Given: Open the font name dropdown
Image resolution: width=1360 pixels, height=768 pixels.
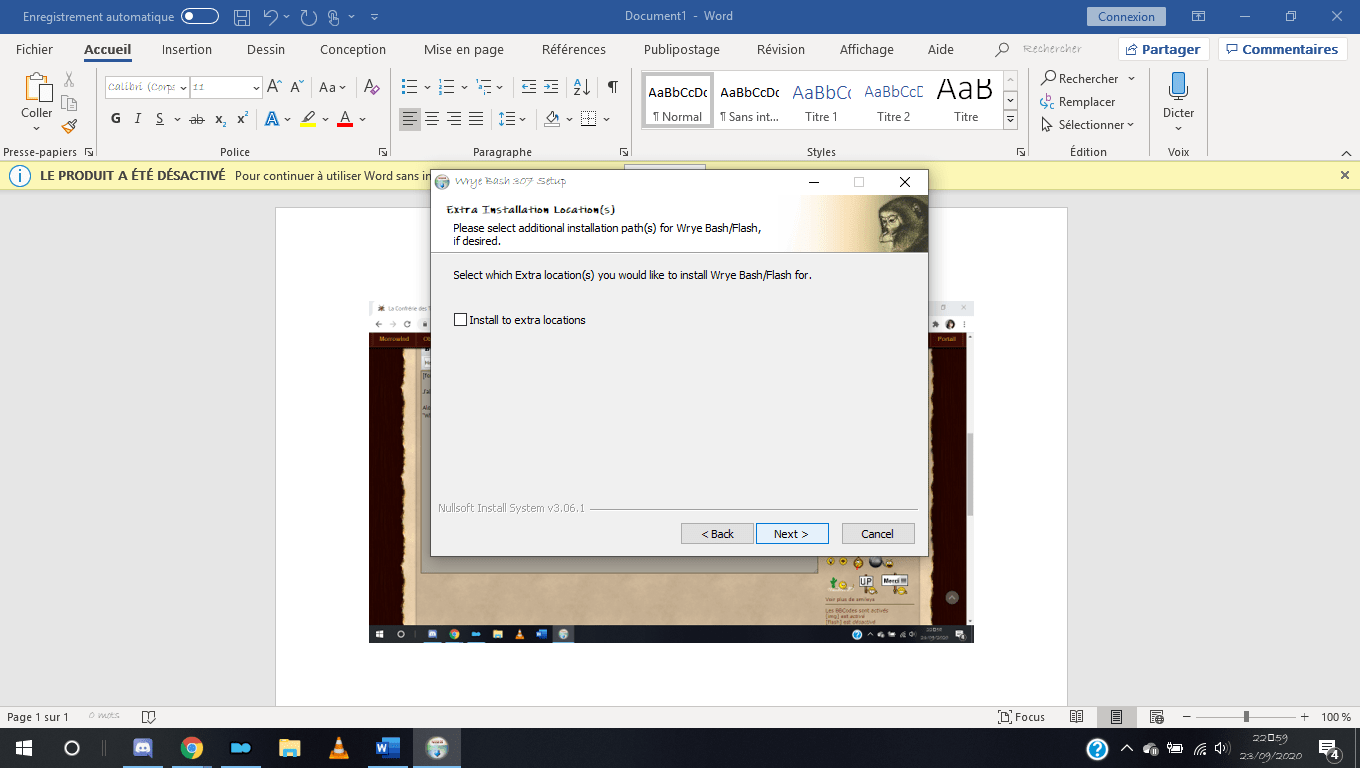Looking at the screenshot, I should point(184,88).
